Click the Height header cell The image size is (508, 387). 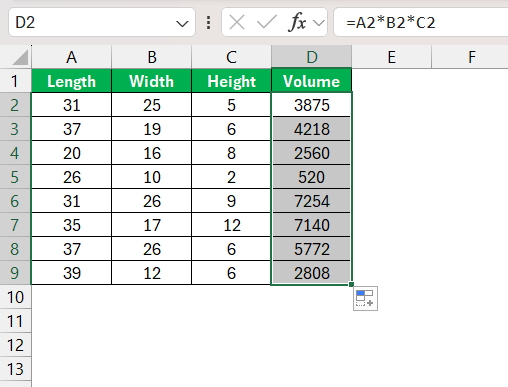[232, 81]
